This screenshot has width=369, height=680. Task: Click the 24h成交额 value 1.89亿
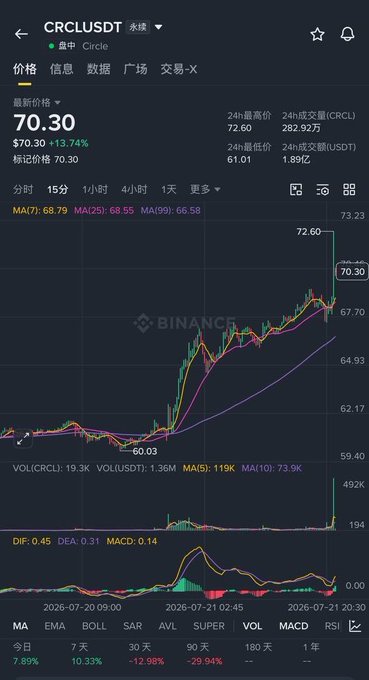point(296,160)
